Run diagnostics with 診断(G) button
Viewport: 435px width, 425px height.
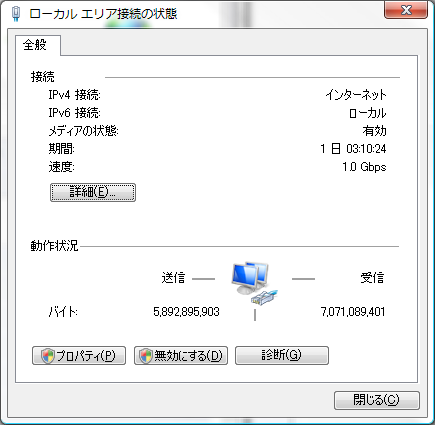(282, 355)
